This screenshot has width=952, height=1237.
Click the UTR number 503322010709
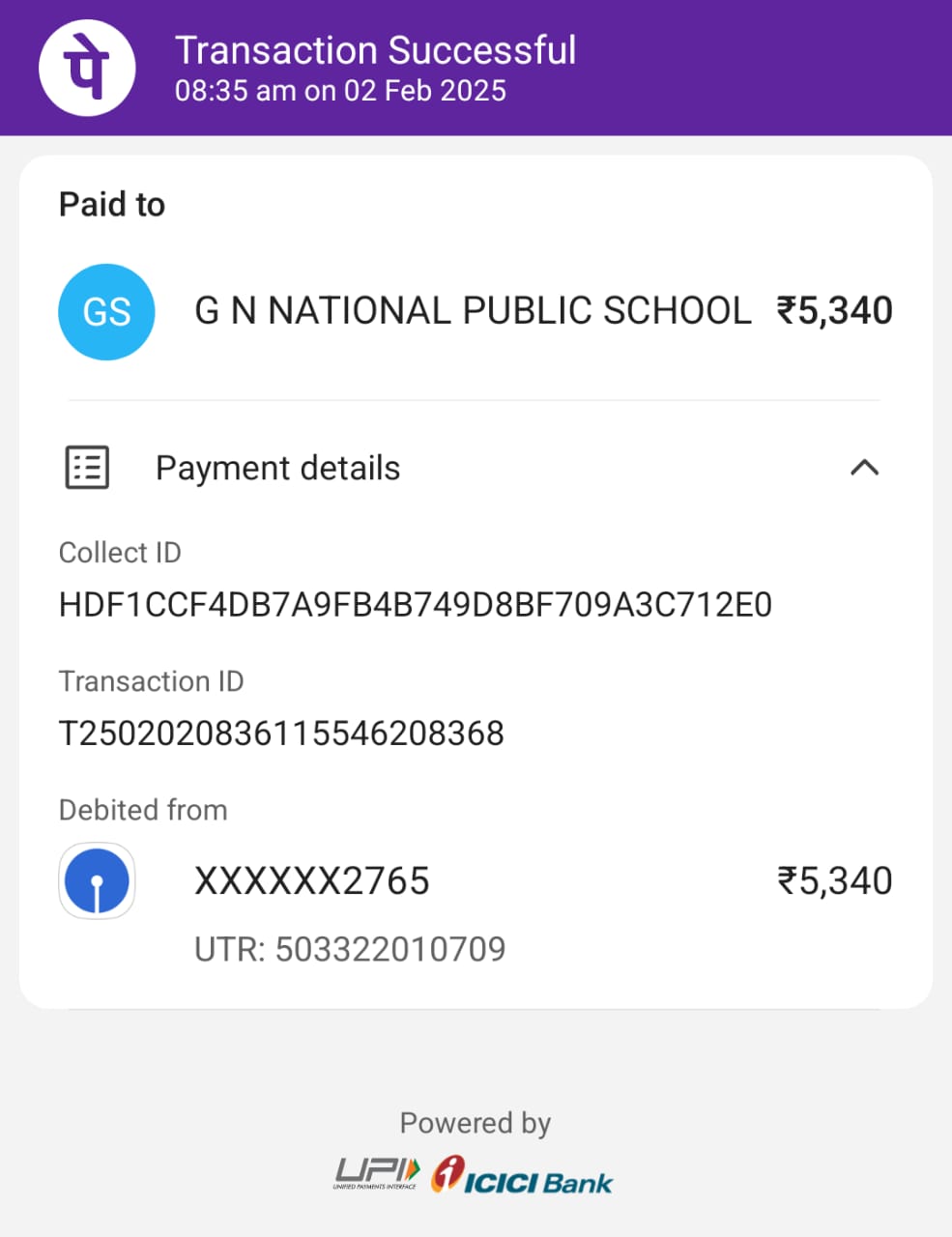(390, 949)
